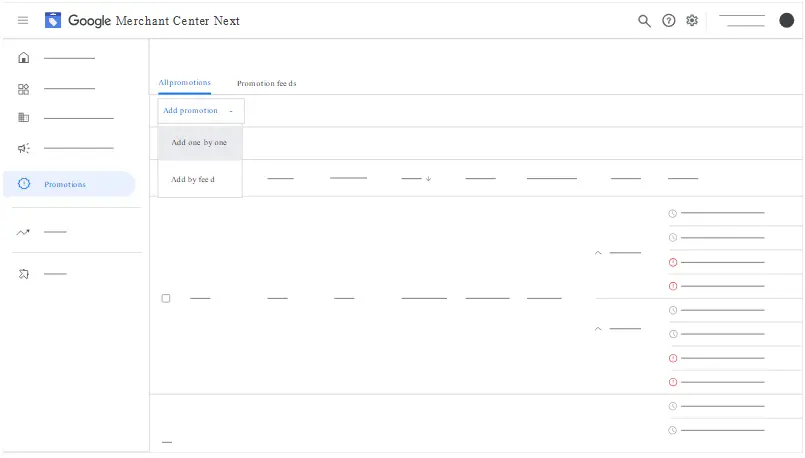Open the help question mark icon
The width and height of the screenshot is (805, 458).
coord(668,20)
